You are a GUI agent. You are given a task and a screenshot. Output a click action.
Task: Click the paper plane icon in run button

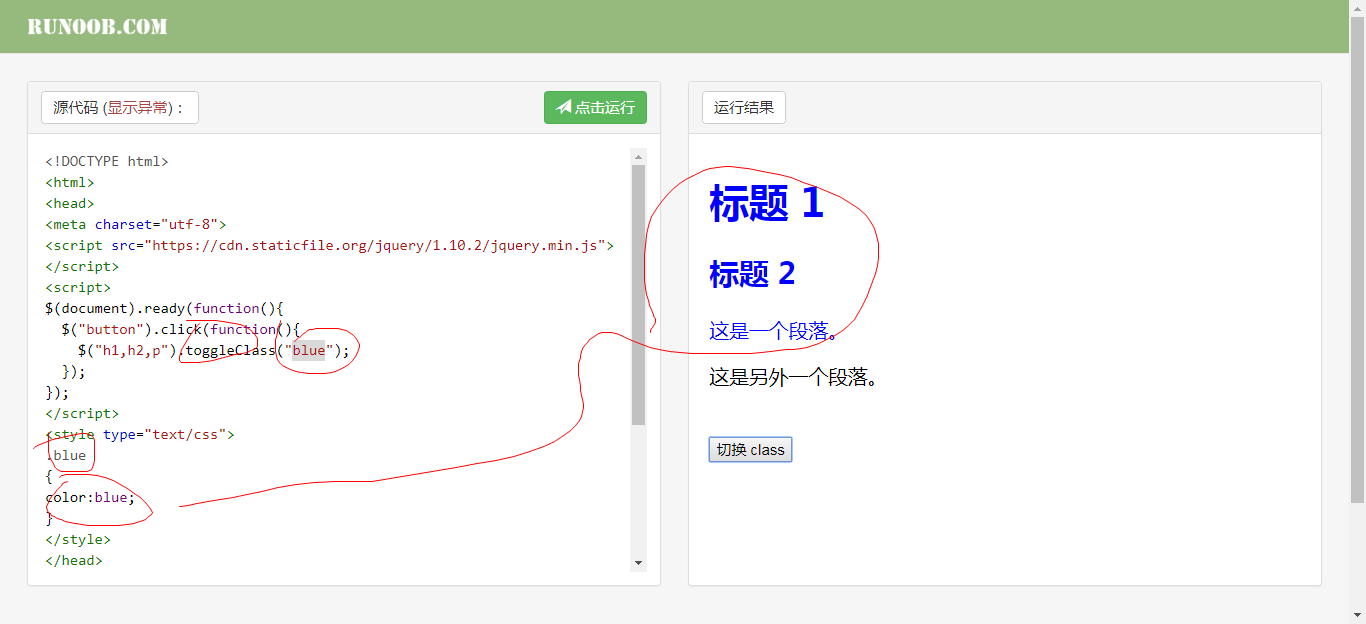tap(564, 107)
